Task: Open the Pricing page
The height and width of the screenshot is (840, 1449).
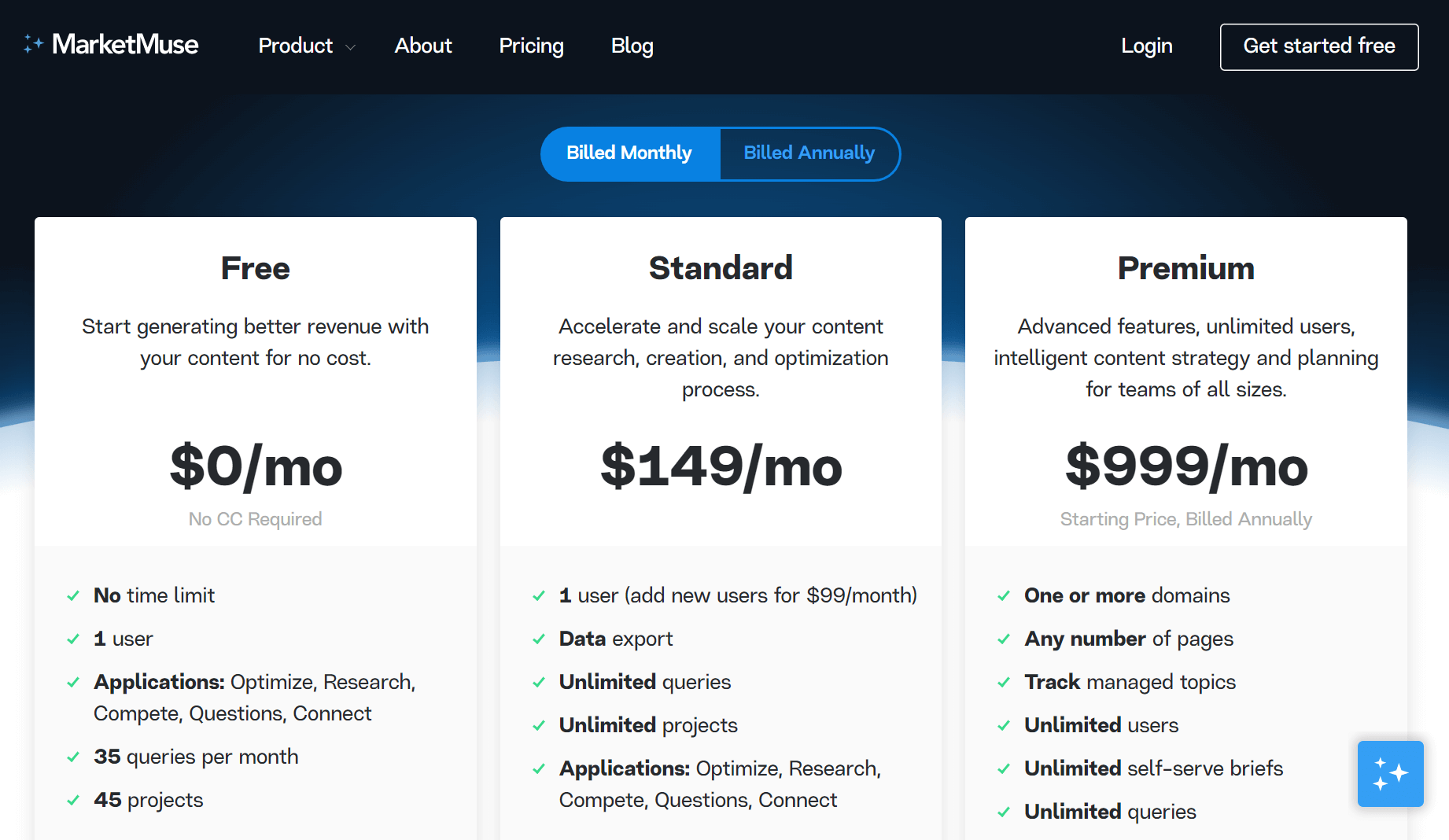Action: pos(532,46)
